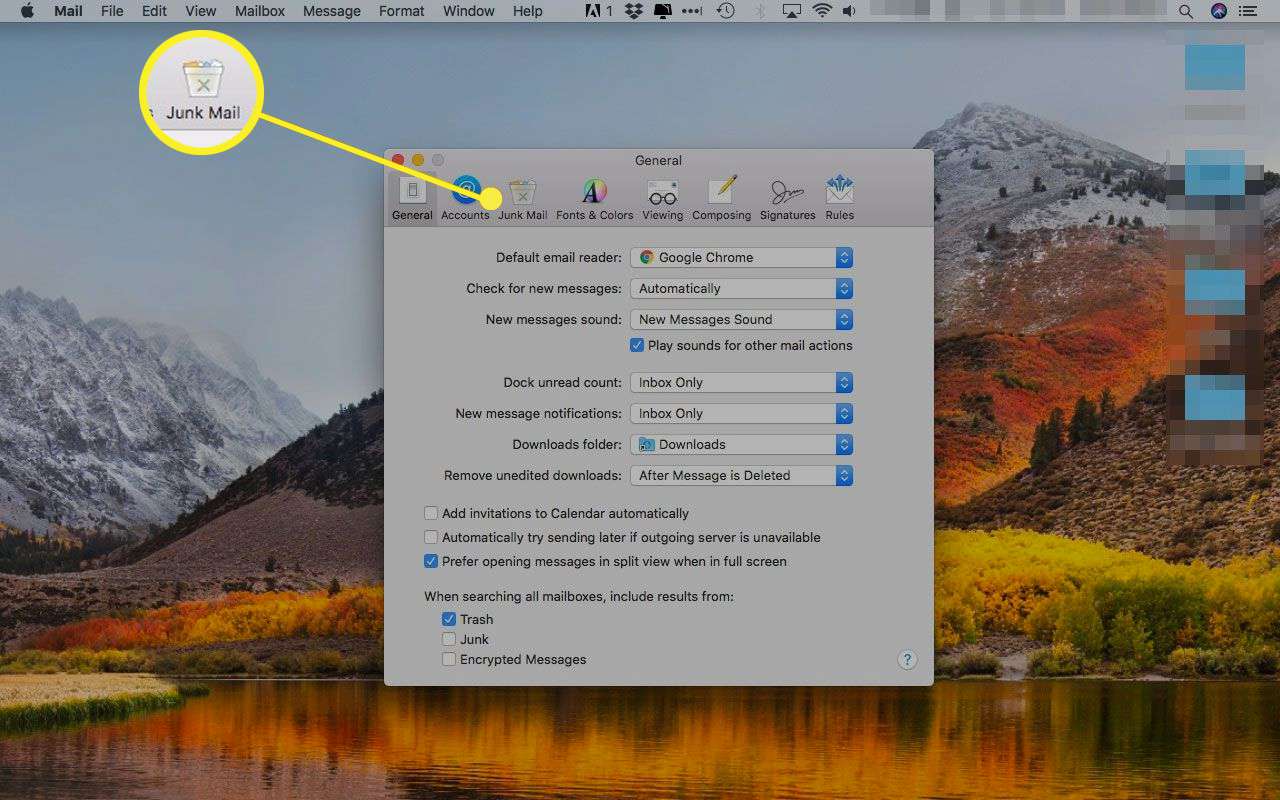
Task: Enable Encrypted Messages in search results
Action: pyautogui.click(x=450, y=659)
